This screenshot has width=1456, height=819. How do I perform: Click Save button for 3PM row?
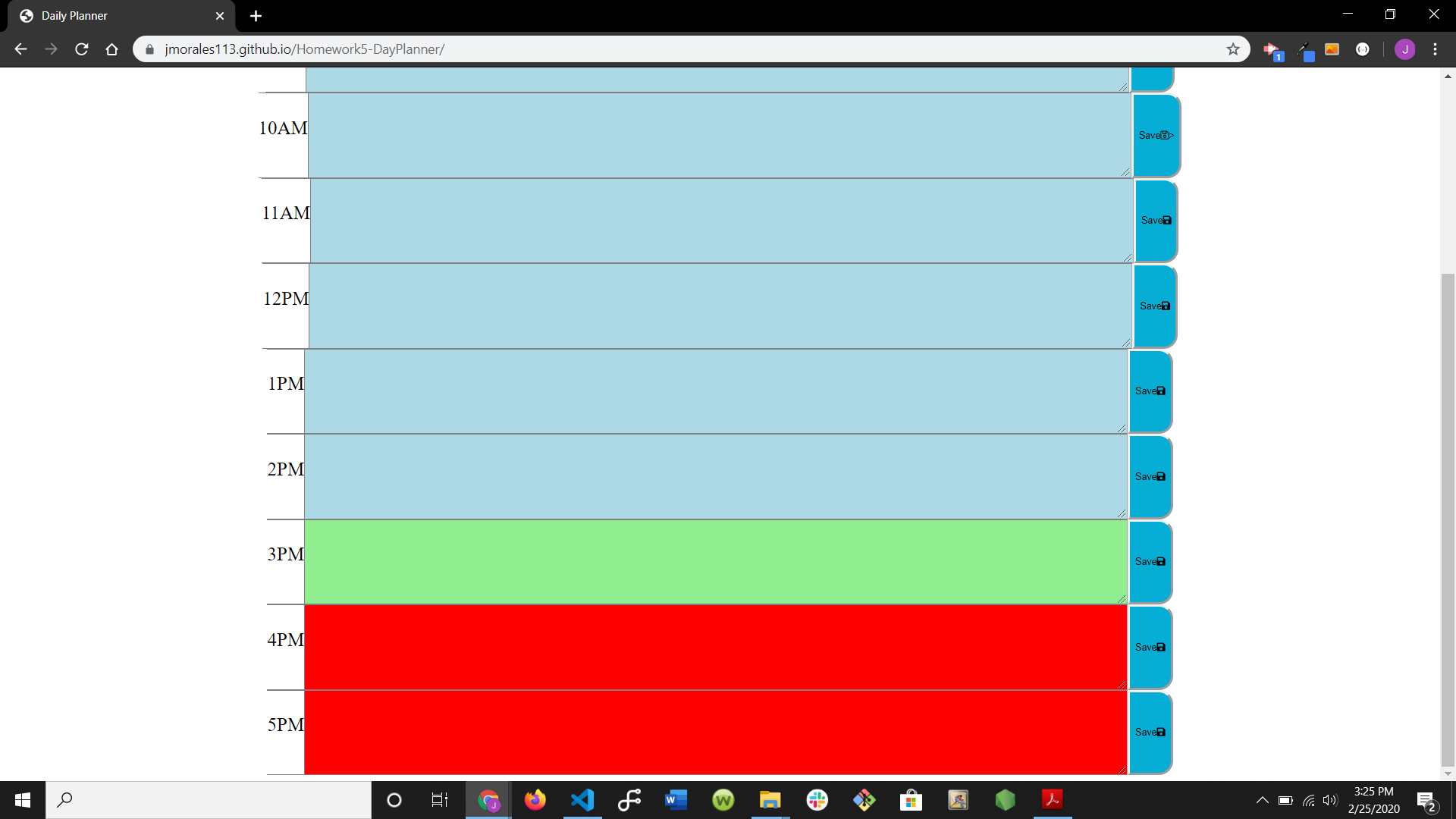pos(1150,562)
